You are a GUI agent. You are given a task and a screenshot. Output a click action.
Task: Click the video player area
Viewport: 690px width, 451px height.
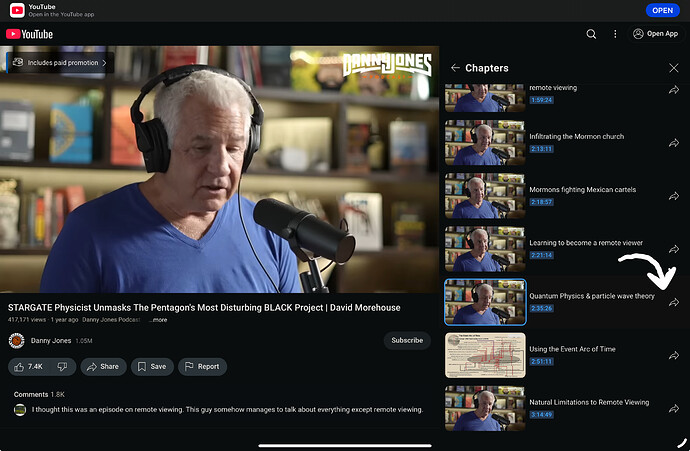click(219, 169)
